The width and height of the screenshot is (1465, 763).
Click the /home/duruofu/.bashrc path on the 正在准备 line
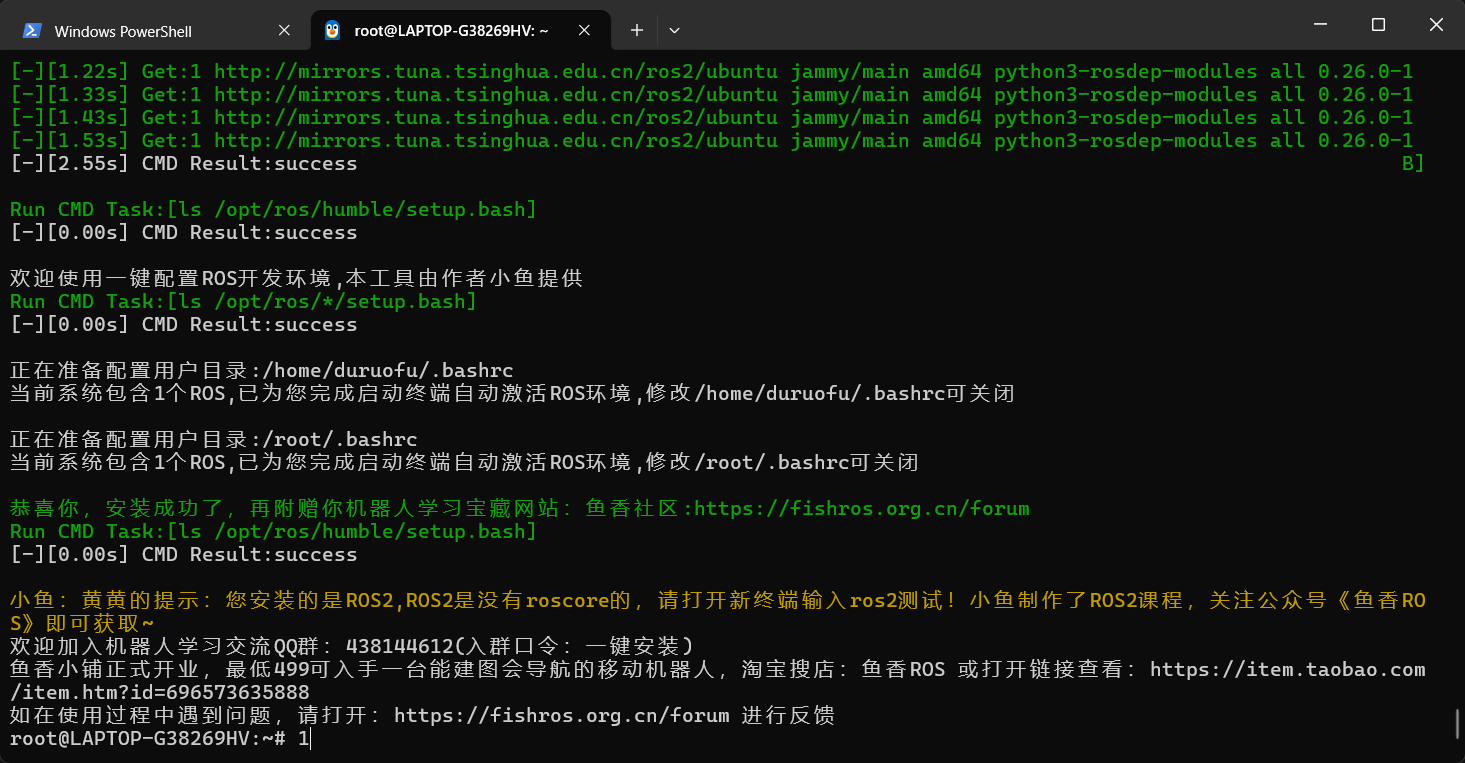[386, 371]
